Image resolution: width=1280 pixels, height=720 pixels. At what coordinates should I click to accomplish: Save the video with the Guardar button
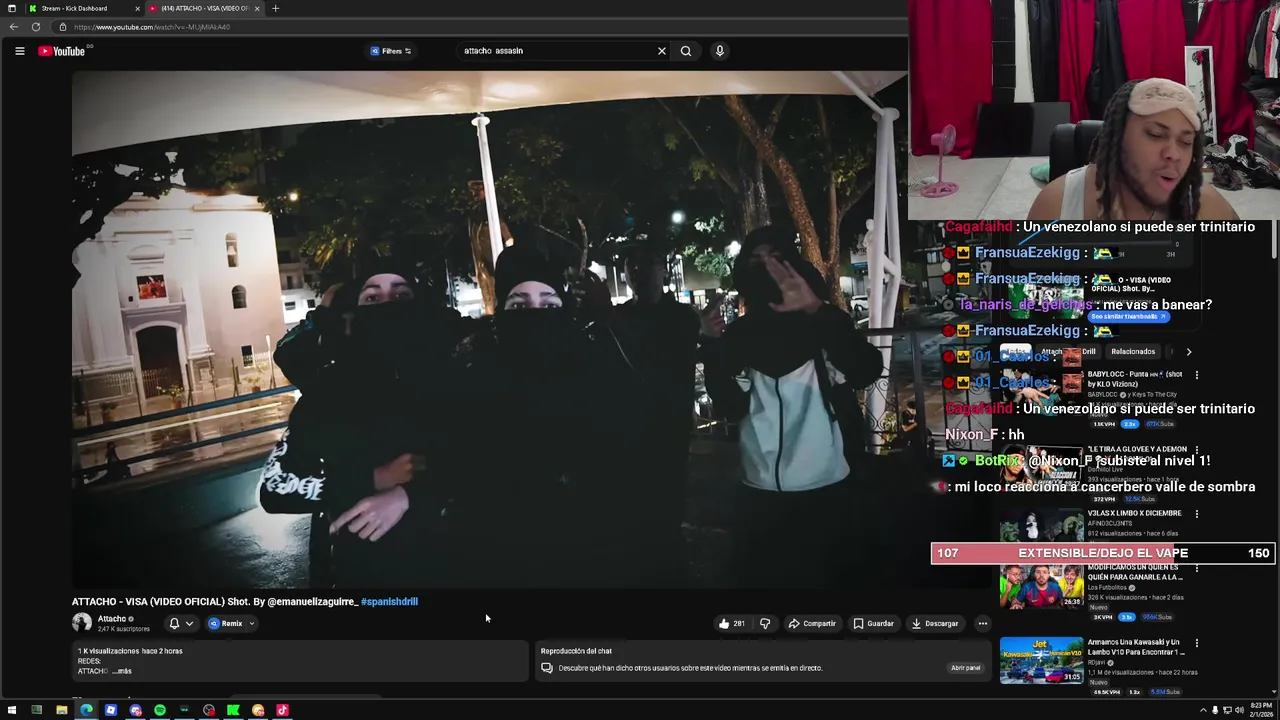873,624
